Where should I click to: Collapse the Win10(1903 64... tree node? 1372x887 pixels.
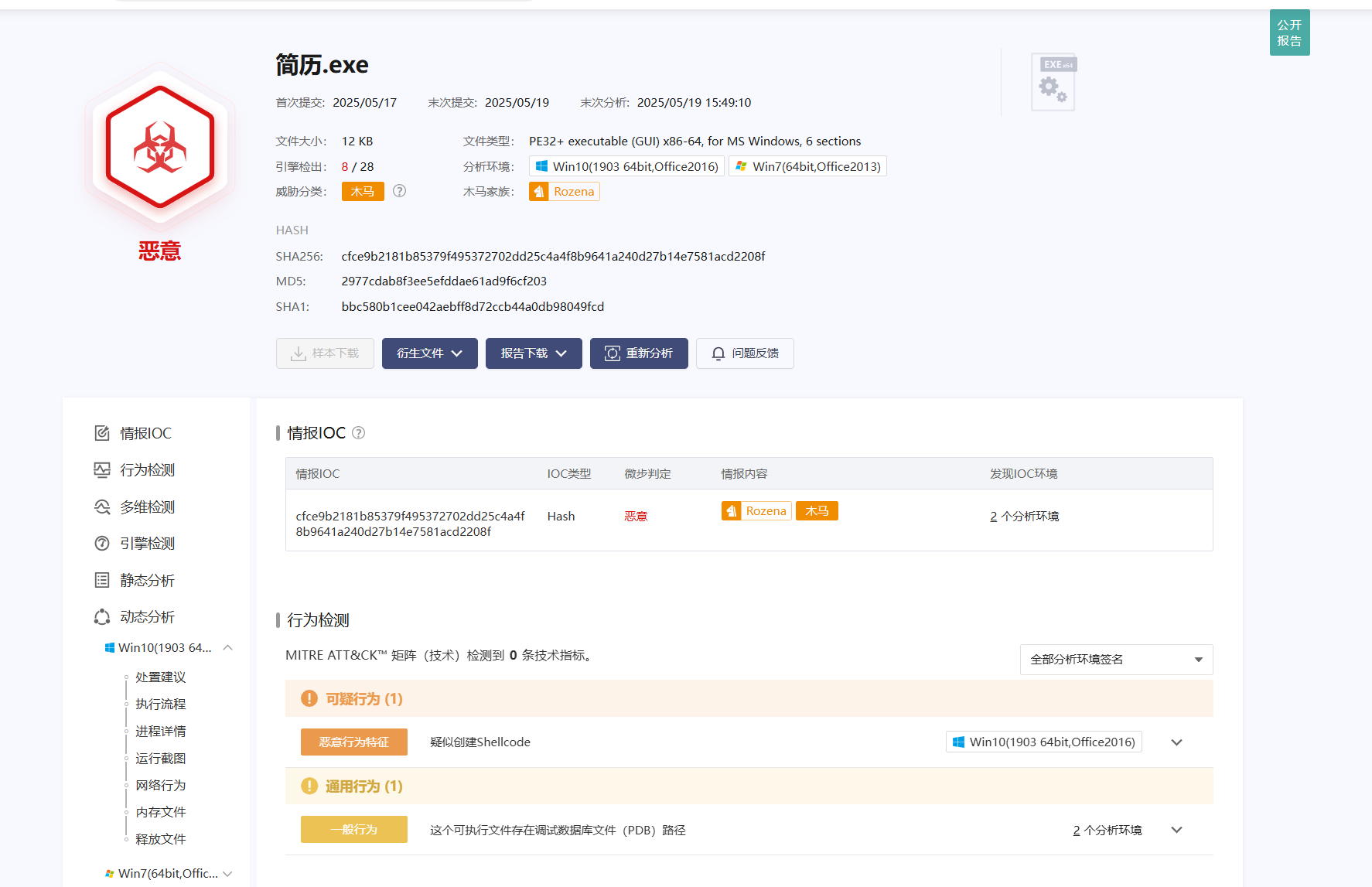point(228,648)
